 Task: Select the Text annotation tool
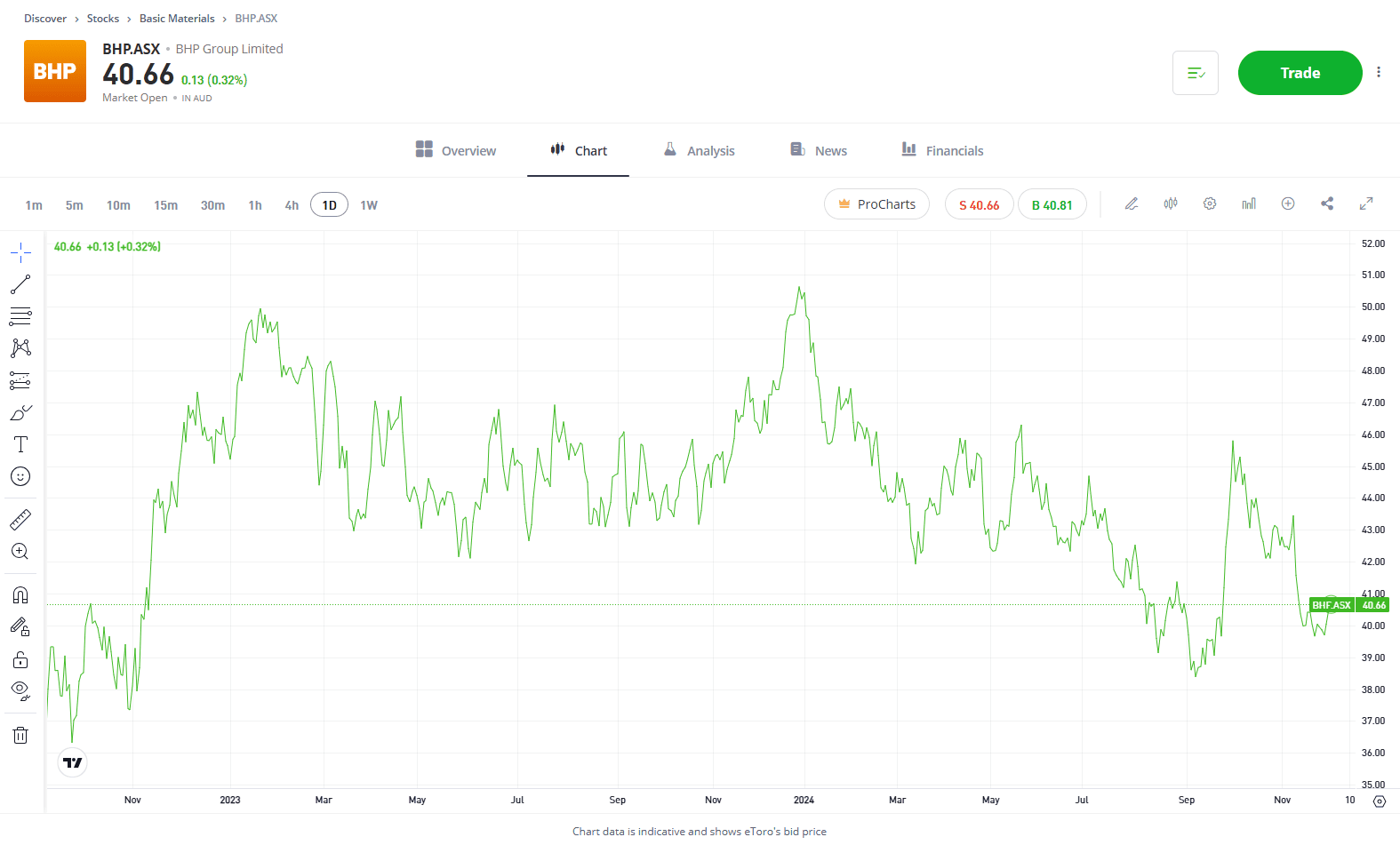[x=20, y=444]
